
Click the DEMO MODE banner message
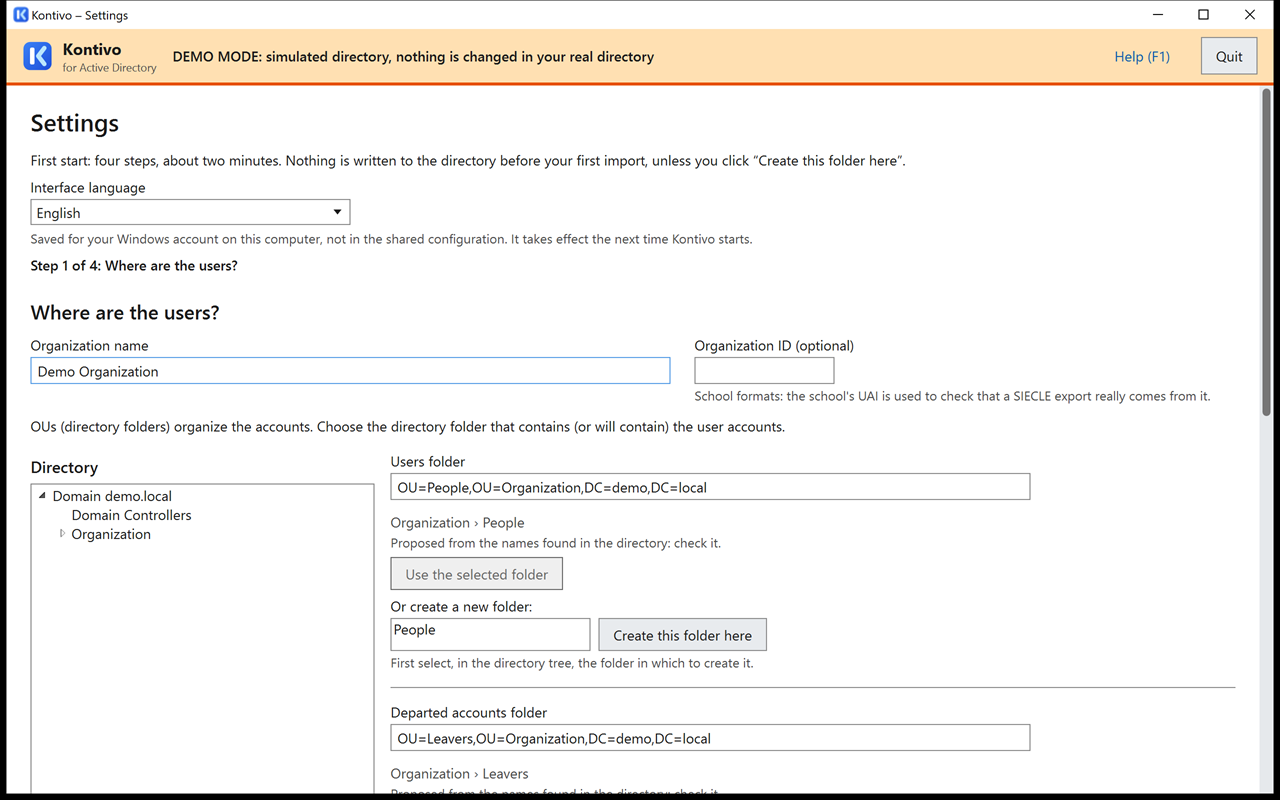coord(413,57)
